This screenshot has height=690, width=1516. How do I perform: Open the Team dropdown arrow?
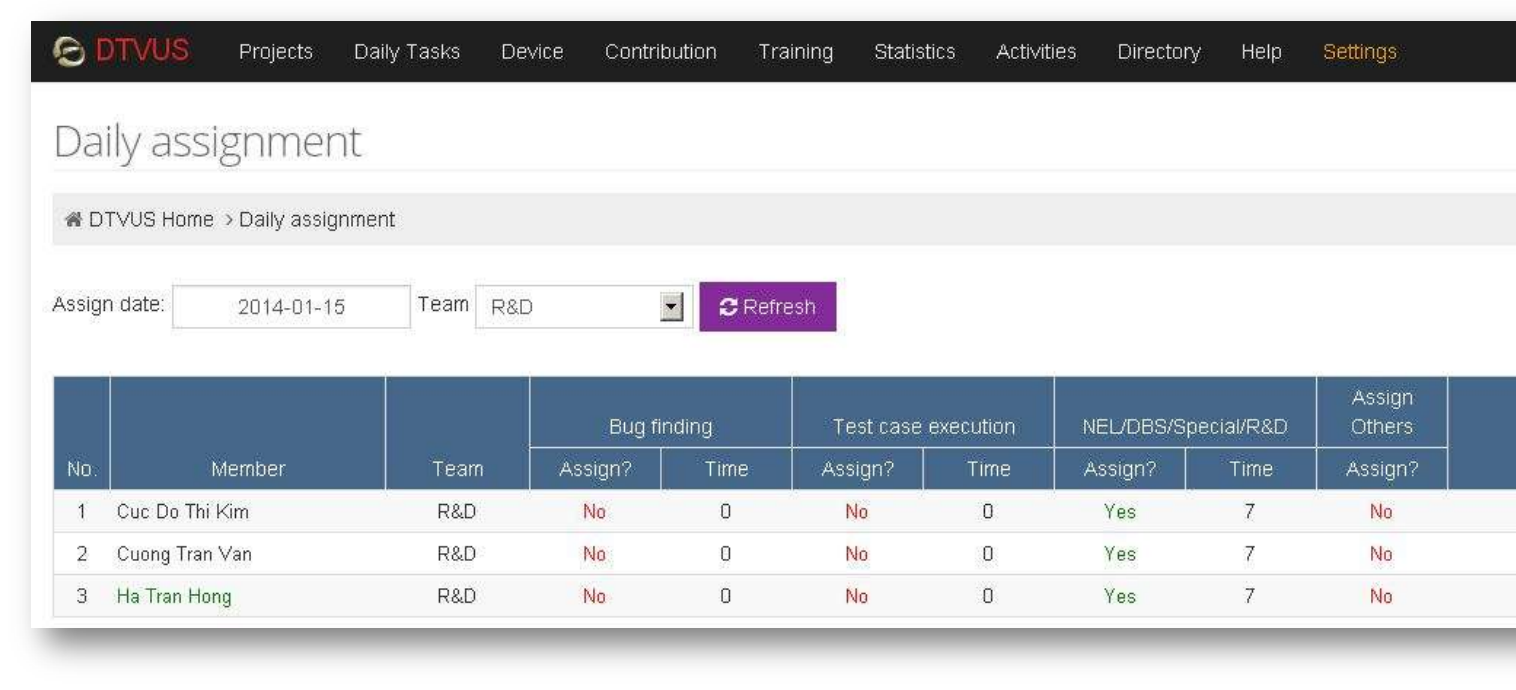coord(672,307)
